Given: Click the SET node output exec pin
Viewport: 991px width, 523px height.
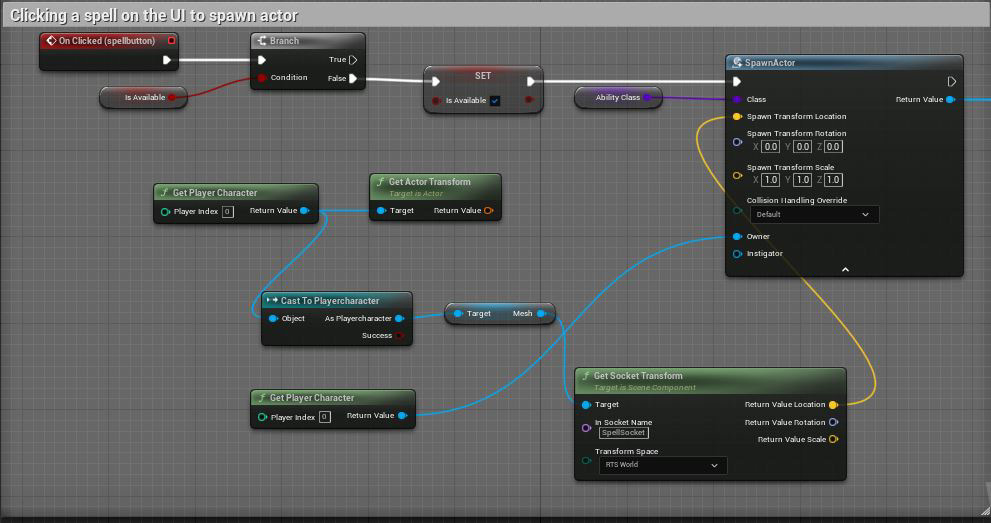Looking at the screenshot, I should point(531,81).
